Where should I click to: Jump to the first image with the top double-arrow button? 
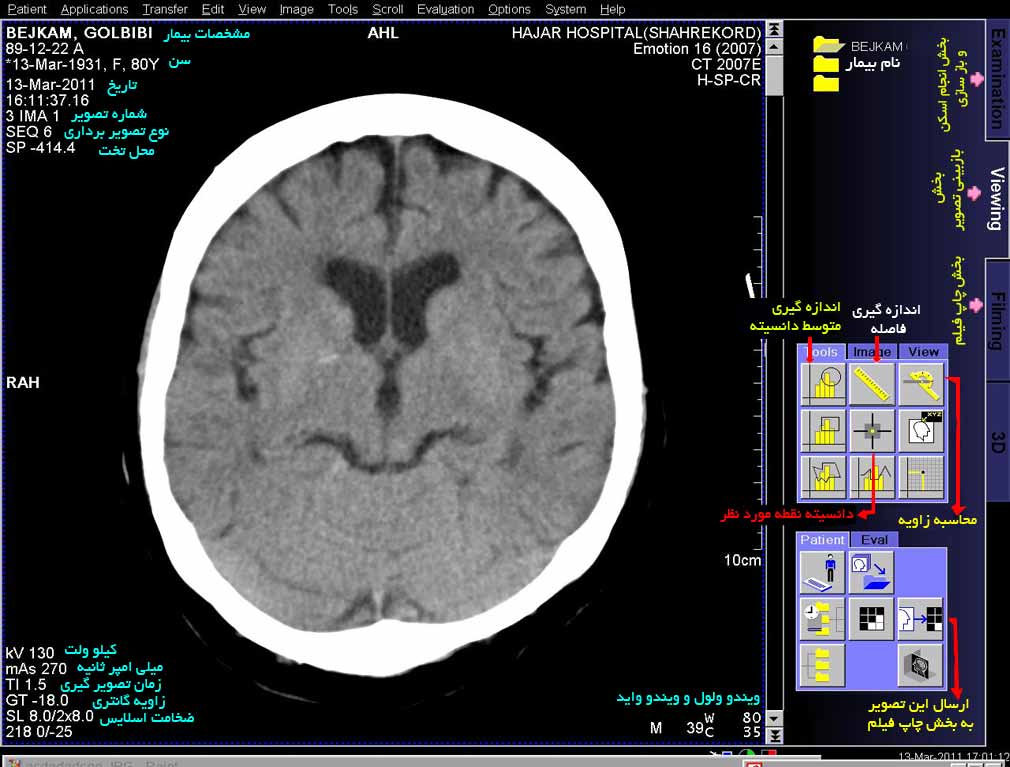[x=774, y=29]
